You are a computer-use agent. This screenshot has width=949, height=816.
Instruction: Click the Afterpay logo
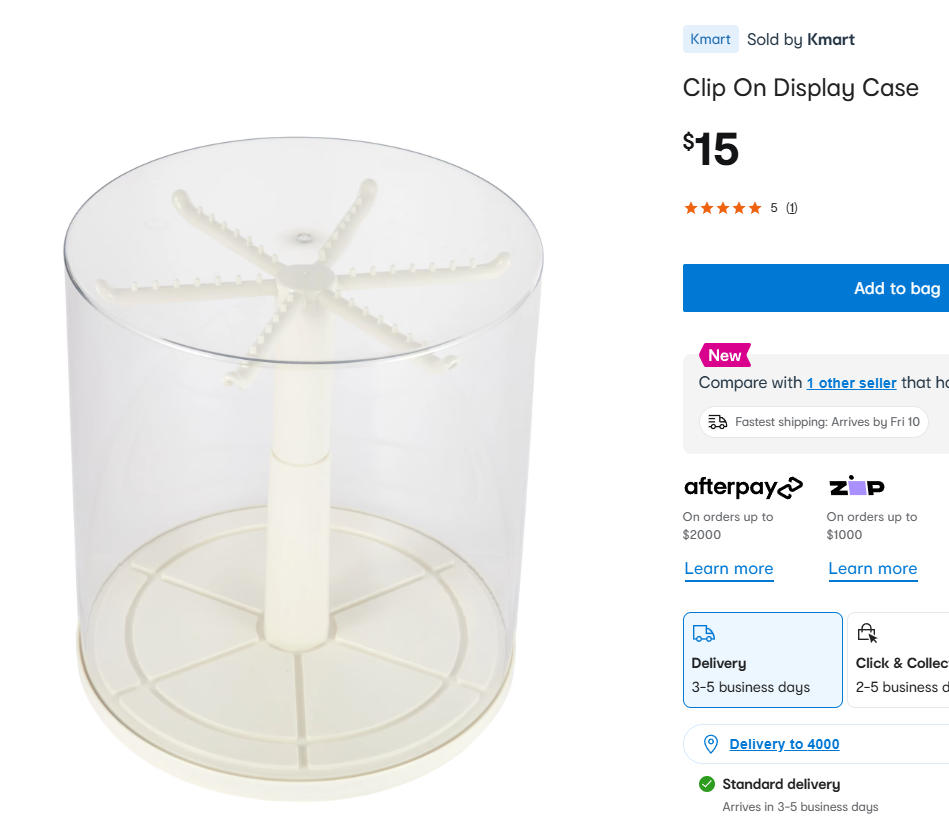click(743, 487)
